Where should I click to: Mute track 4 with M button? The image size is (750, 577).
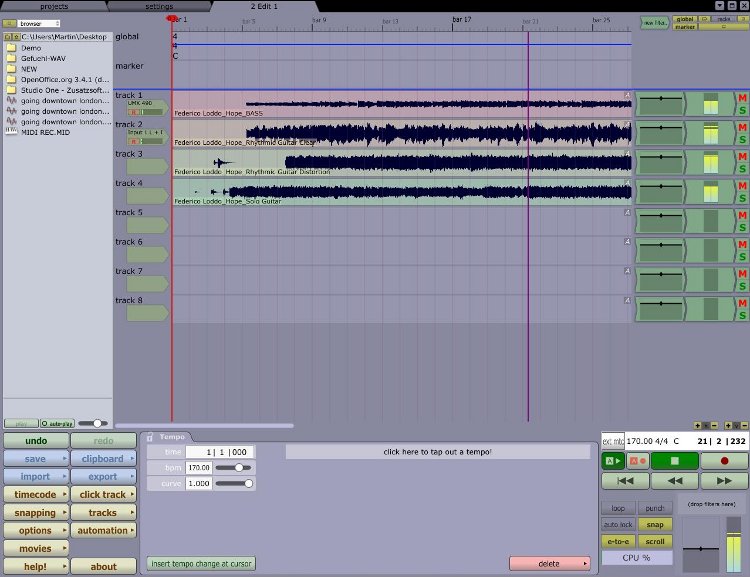point(742,186)
